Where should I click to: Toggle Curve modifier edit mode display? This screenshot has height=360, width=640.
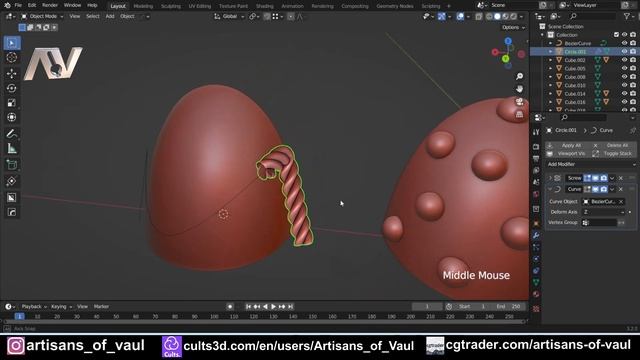tap(587, 189)
